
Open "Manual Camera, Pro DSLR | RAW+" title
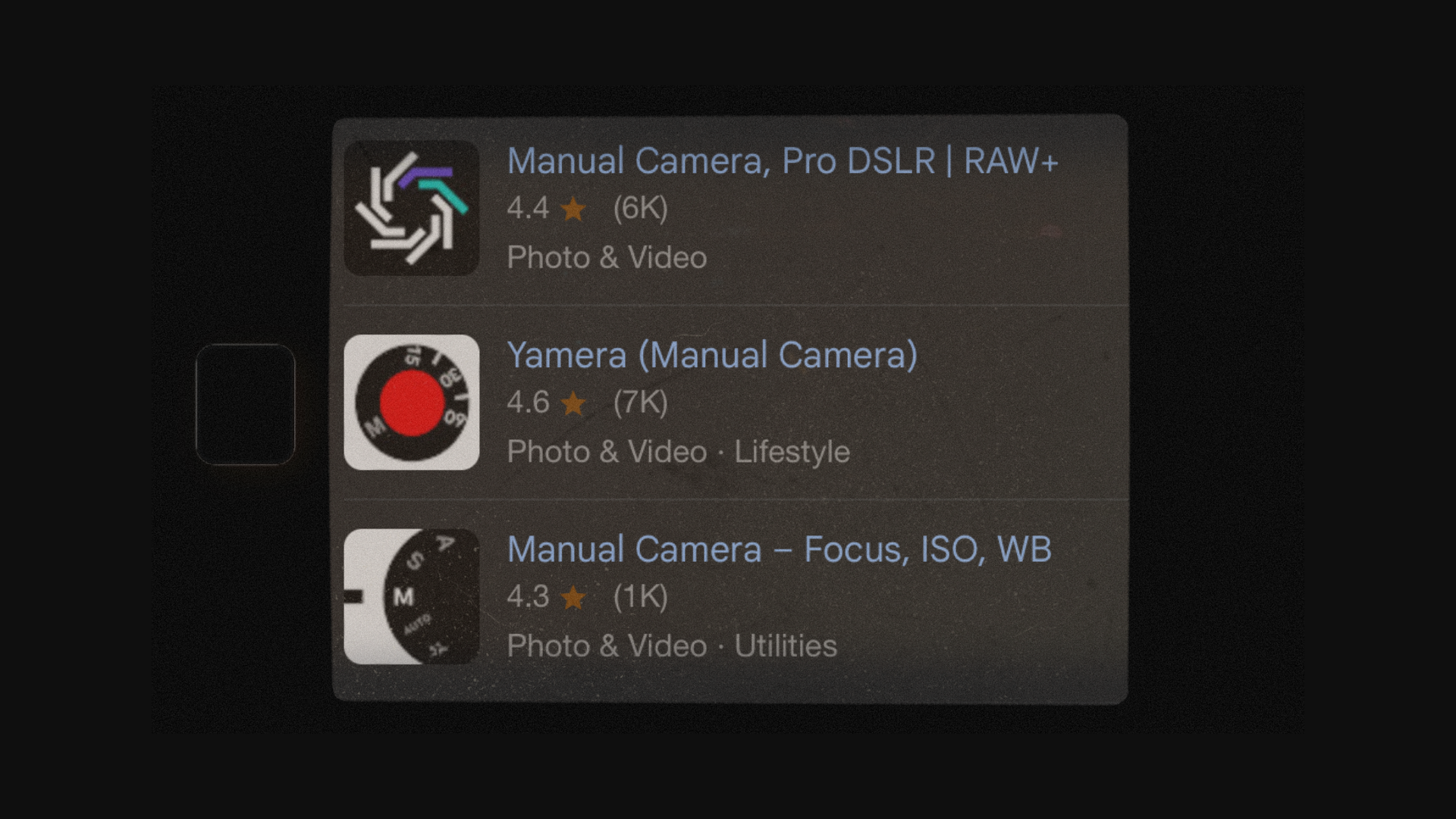point(782,161)
